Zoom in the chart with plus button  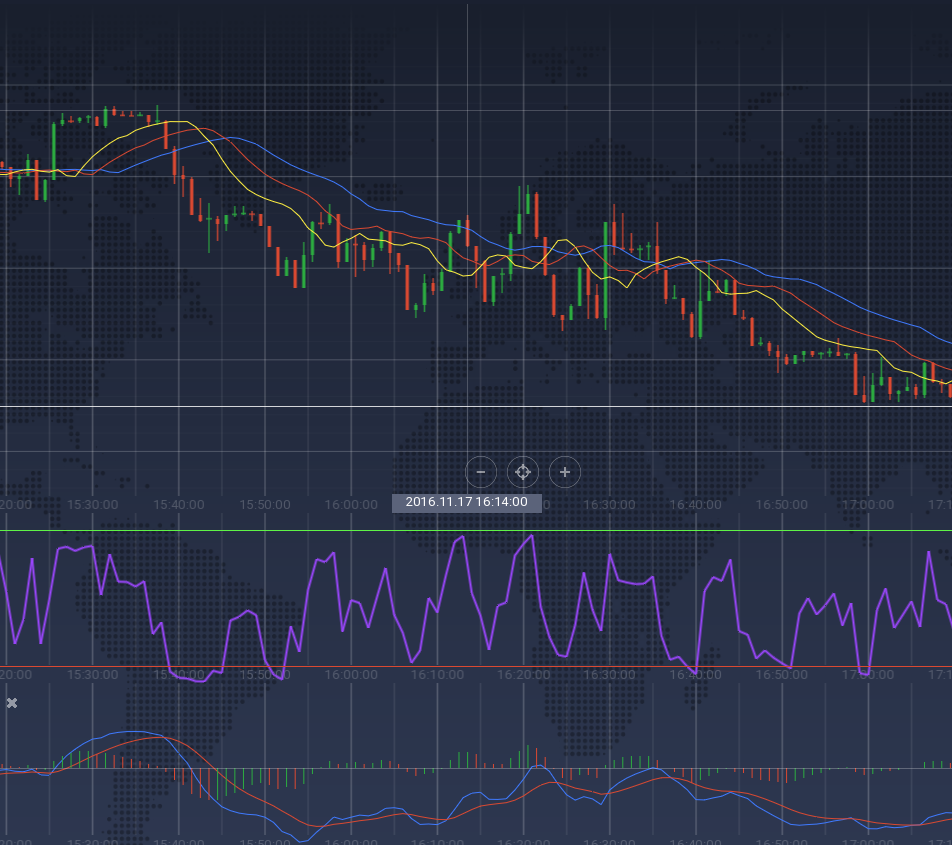tap(565, 472)
